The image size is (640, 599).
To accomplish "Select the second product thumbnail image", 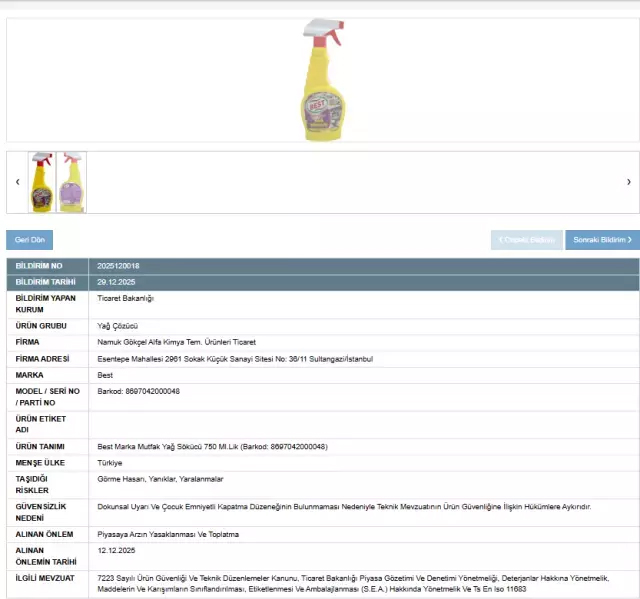I will [71, 182].
